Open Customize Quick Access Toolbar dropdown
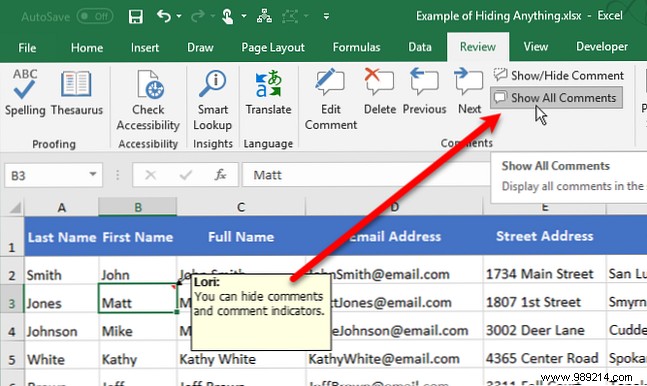The image size is (647, 386). (x=326, y=17)
